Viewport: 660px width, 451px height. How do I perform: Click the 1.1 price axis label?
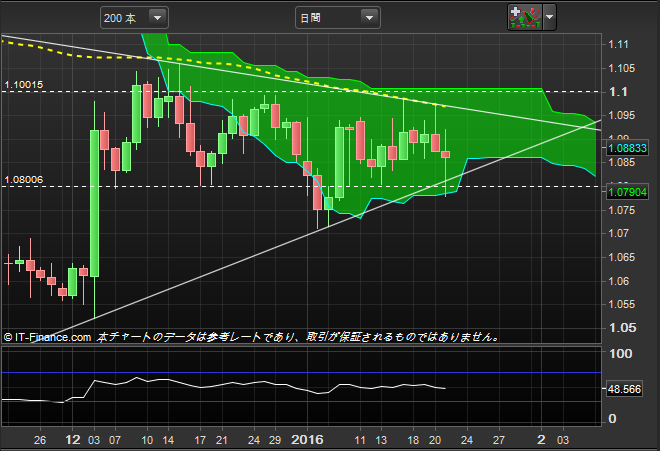tap(618, 92)
